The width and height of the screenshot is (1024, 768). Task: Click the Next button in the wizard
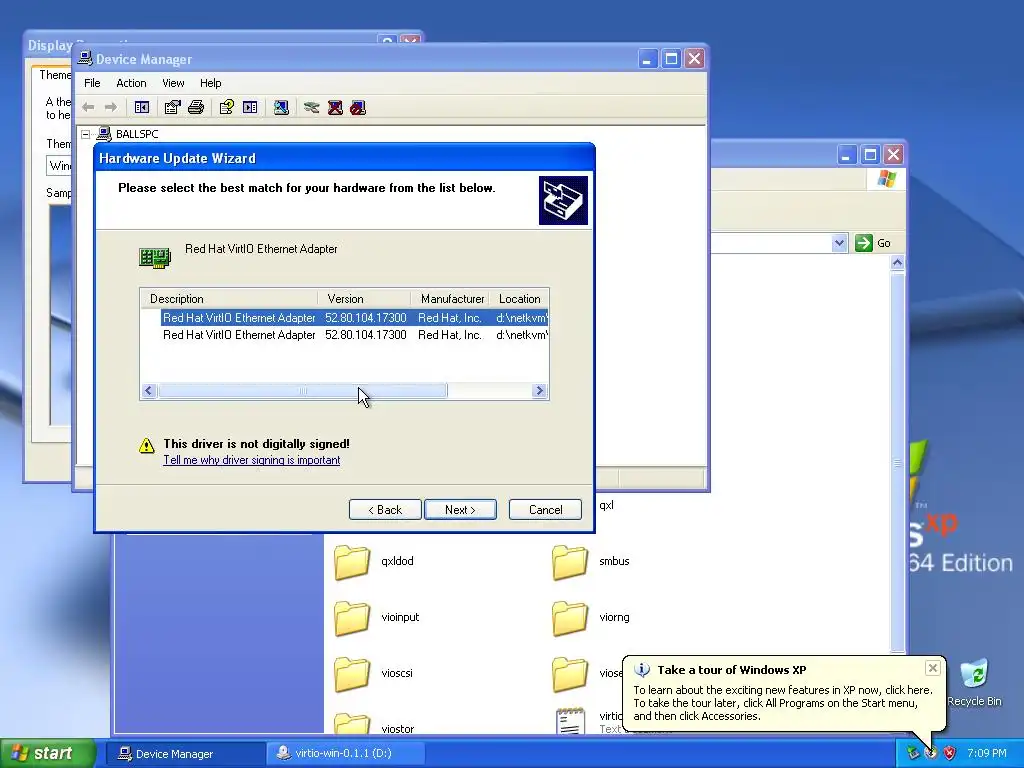pos(460,509)
